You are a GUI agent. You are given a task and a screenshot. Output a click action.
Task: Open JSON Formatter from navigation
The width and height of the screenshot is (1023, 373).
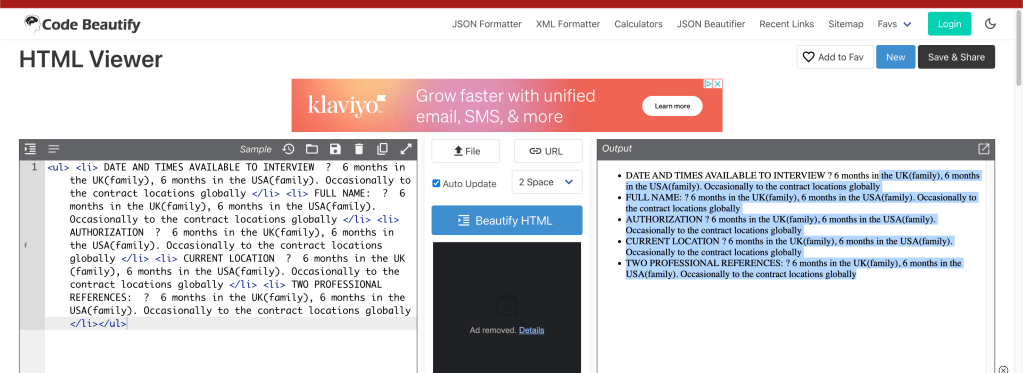(x=487, y=24)
